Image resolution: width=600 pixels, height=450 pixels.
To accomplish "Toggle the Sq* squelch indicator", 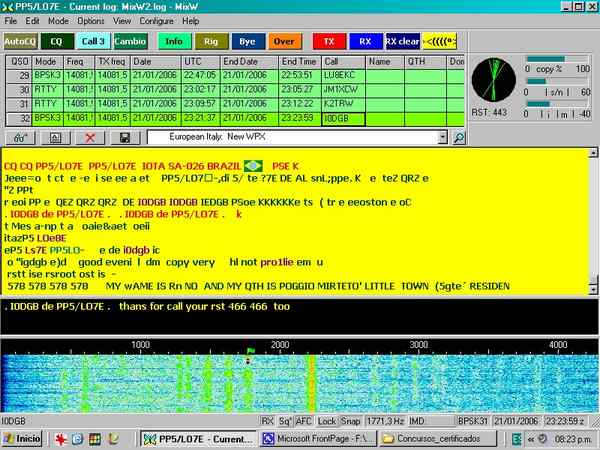I will point(285,421).
